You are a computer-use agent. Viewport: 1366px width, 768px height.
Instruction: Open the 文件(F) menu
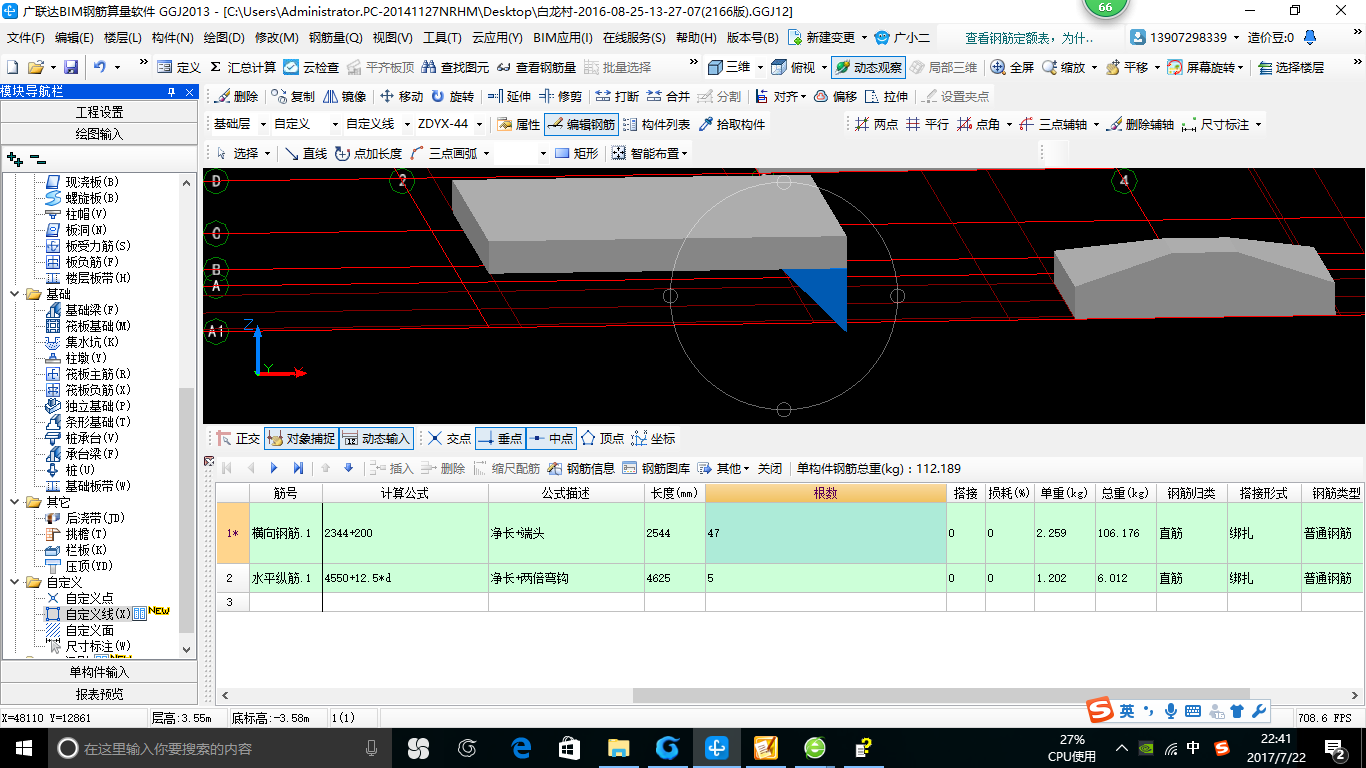pyautogui.click(x=26, y=38)
